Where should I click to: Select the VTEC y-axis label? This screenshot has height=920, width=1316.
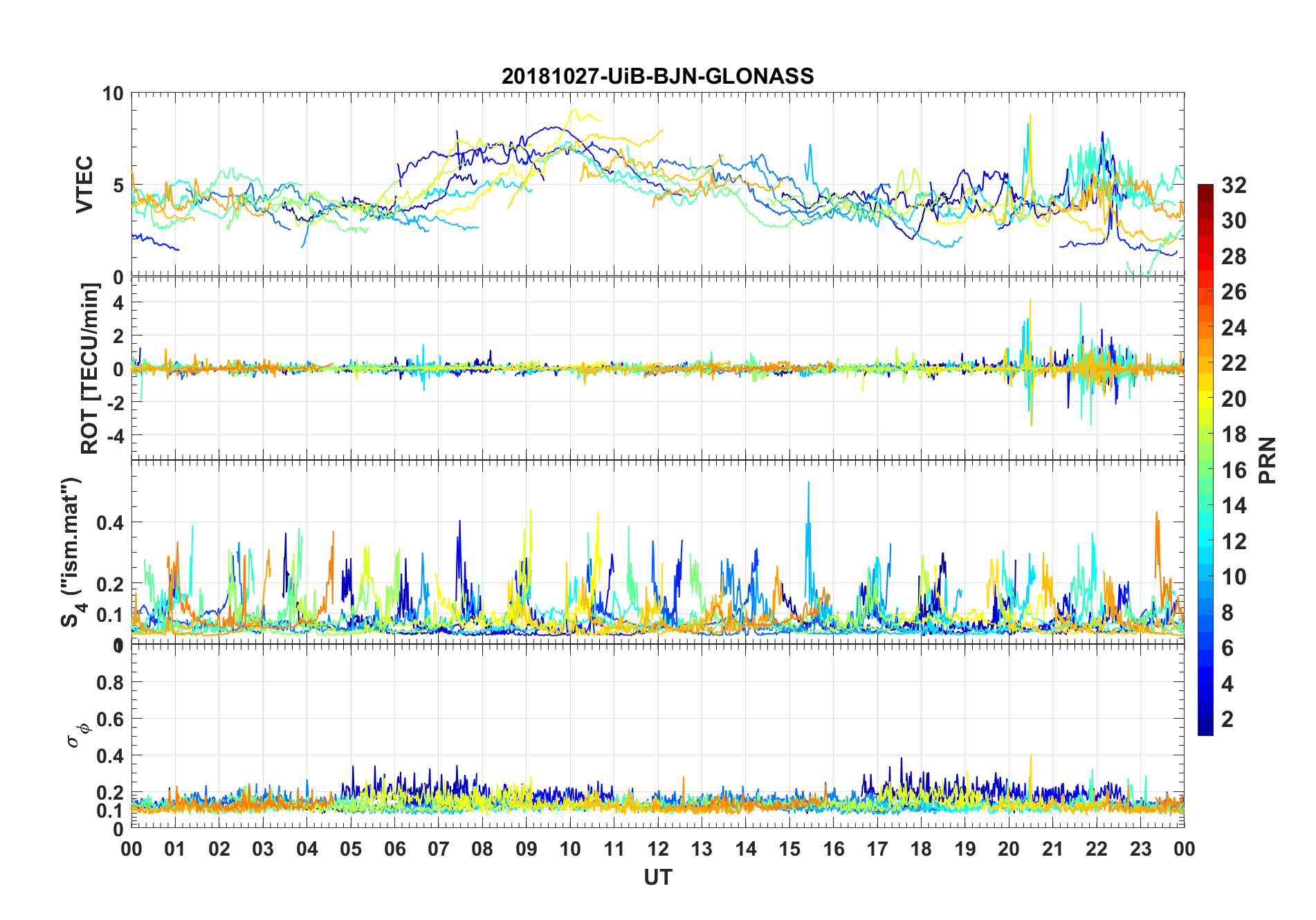coord(84,185)
